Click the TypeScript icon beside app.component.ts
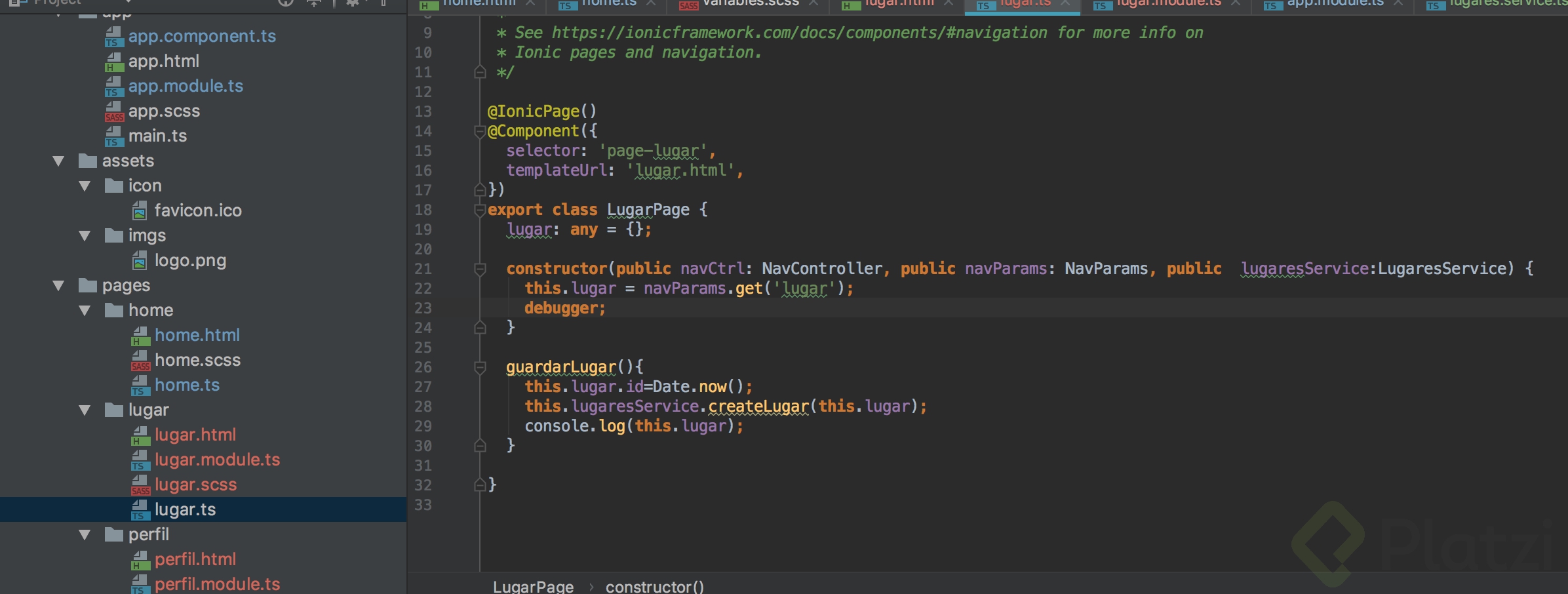The image size is (1568, 594). tap(114, 37)
